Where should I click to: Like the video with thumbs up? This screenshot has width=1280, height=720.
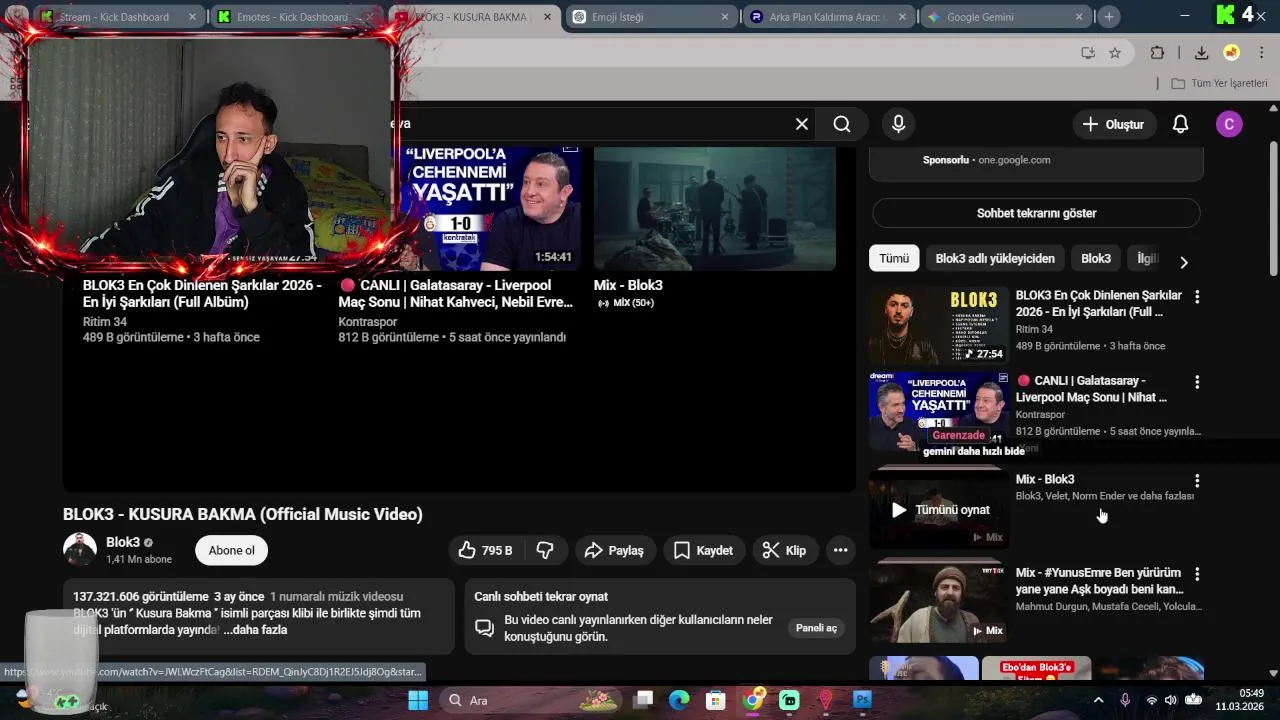tap(486, 550)
